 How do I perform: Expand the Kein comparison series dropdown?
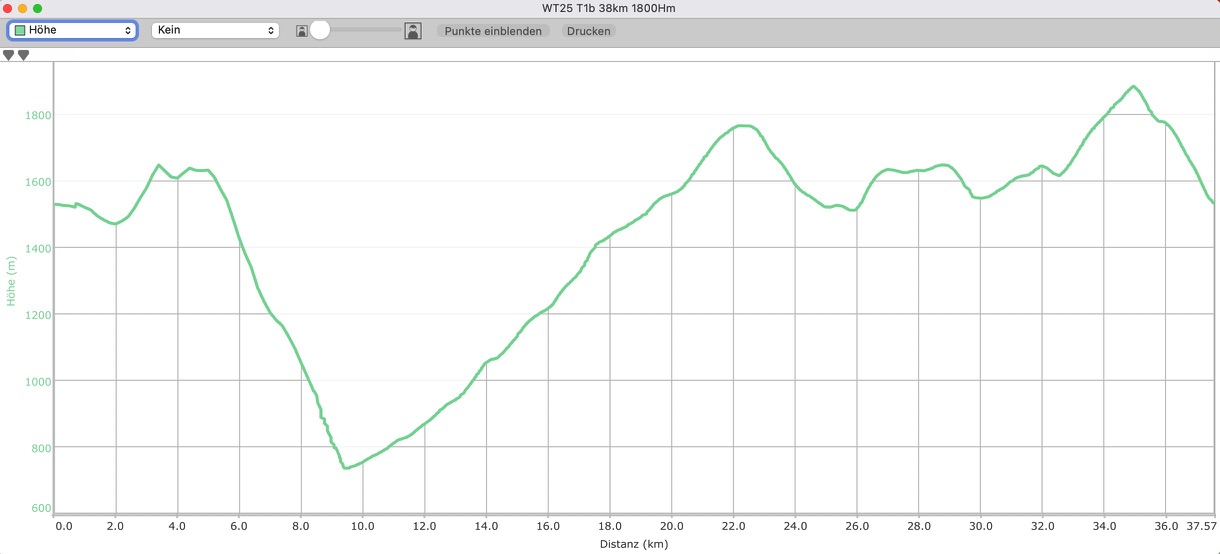click(214, 31)
